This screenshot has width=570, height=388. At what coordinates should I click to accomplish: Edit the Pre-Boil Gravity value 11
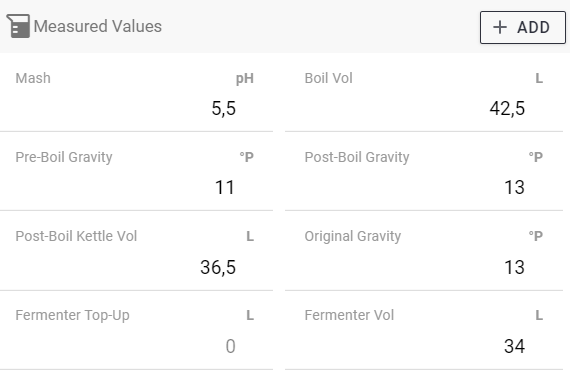(225, 188)
